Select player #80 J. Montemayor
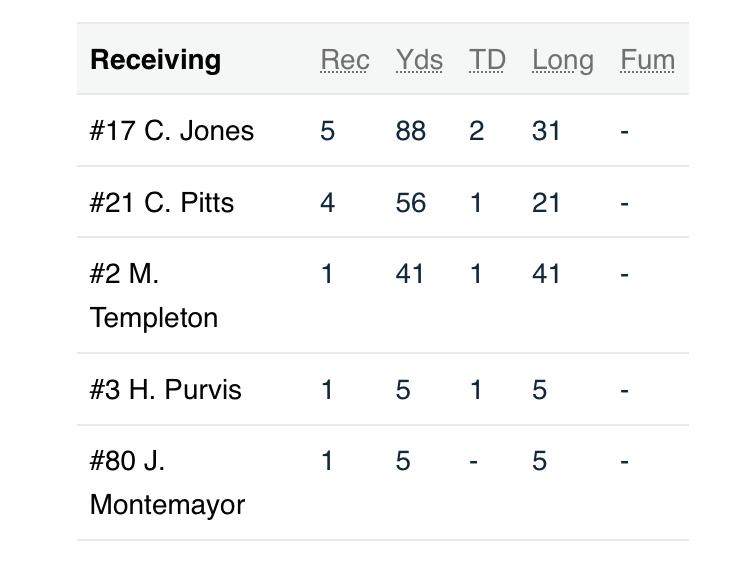Image resolution: width=732 pixels, height=584 pixels. coord(167,483)
